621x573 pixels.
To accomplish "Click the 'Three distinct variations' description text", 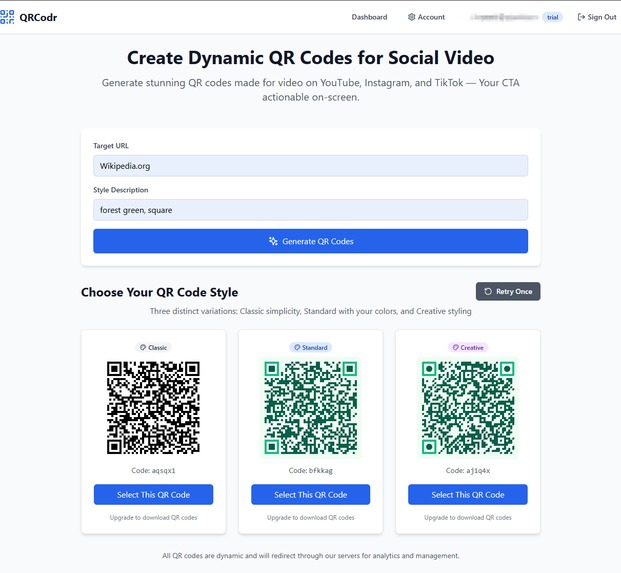I will click(x=310, y=311).
